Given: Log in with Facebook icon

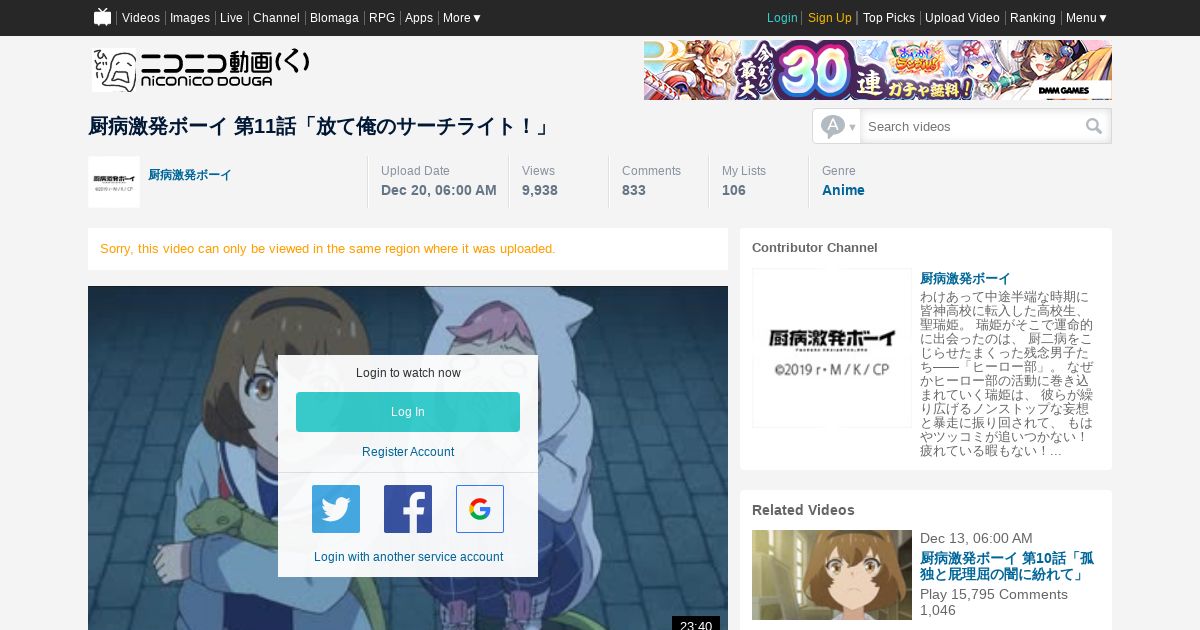Looking at the screenshot, I should click(408, 509).
